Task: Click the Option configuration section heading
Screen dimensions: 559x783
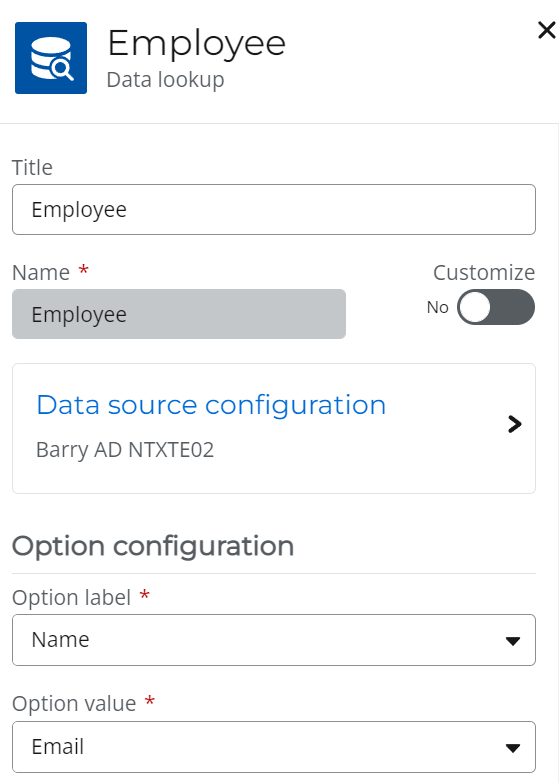Action: 153,546
